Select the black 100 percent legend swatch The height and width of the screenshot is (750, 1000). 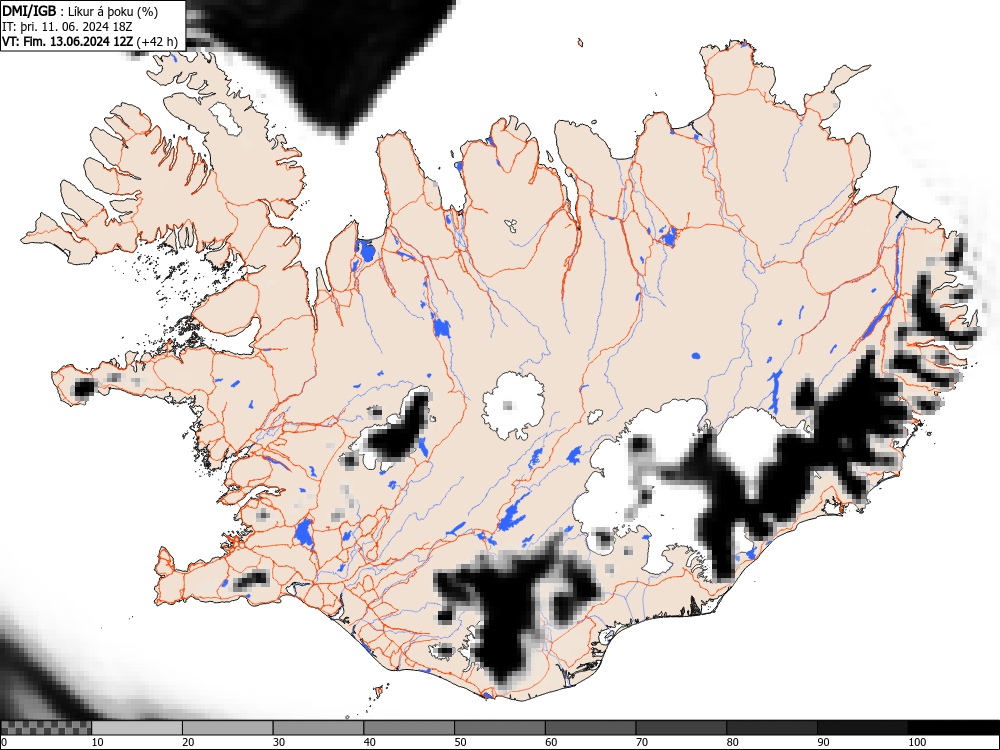coord(953,728)
